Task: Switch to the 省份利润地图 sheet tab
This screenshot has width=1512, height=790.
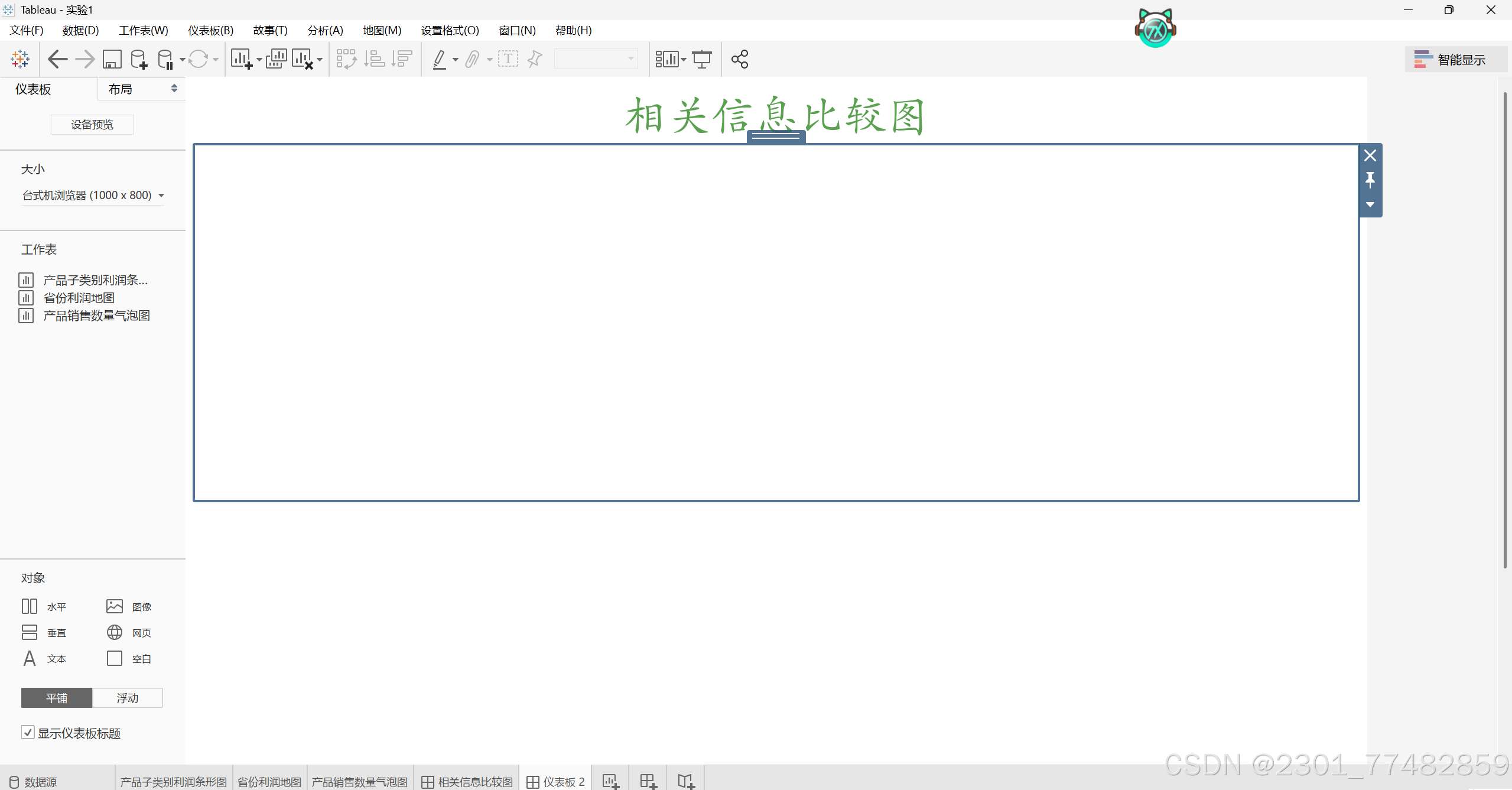Action: [269, 781]
